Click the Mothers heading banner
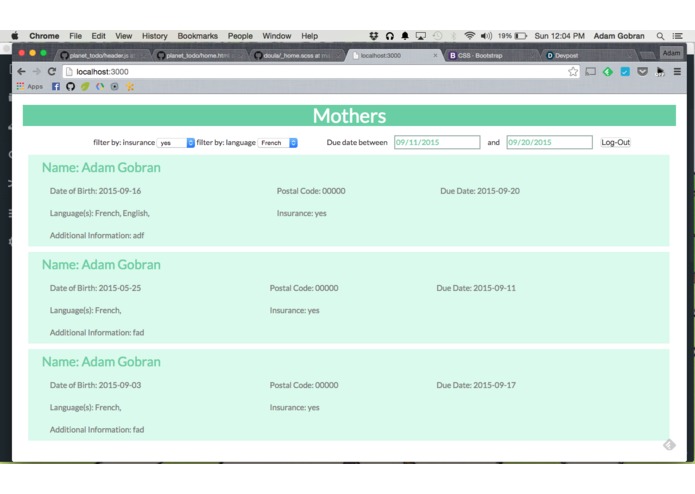695x494 pixels. coord(349,116)
